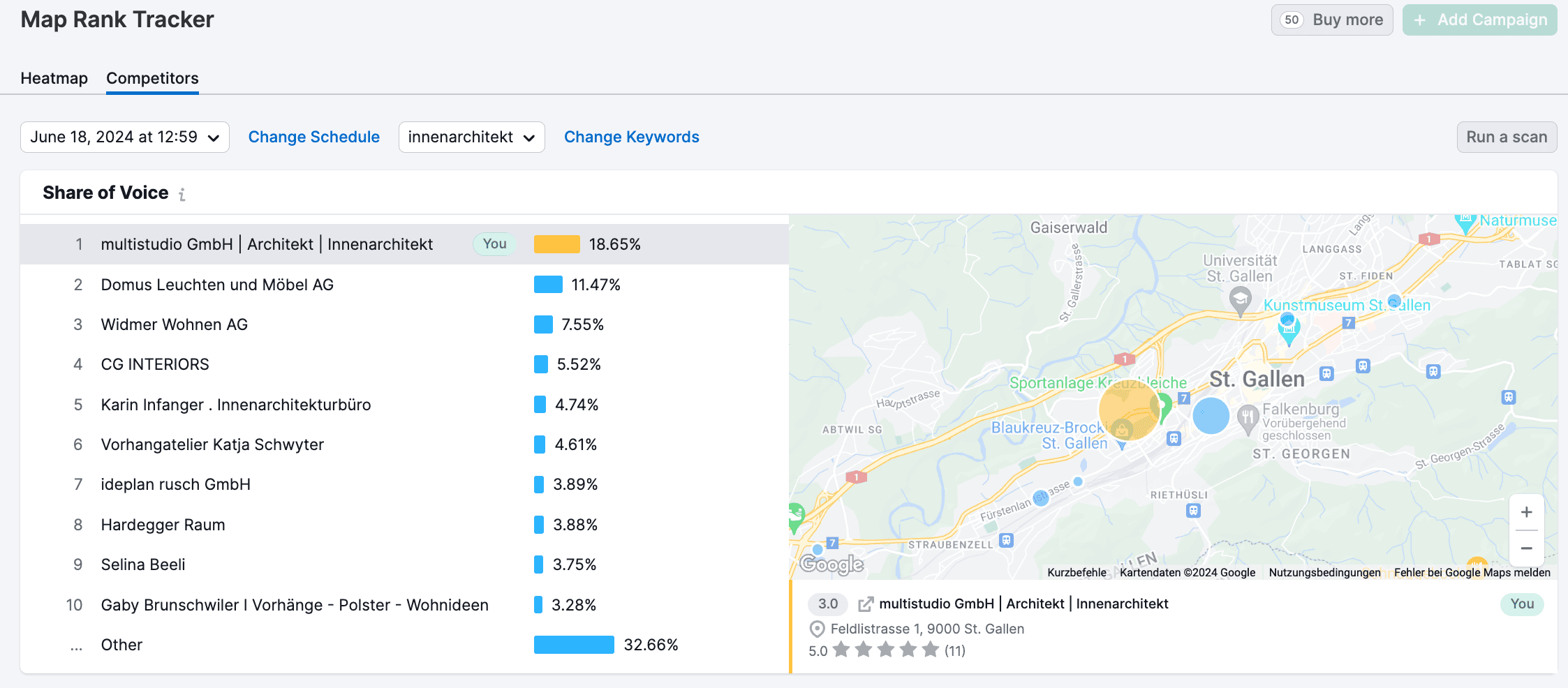Click the Other row in the list
This screenshot has height=688, width=1568.
click(x=405, y=645)
